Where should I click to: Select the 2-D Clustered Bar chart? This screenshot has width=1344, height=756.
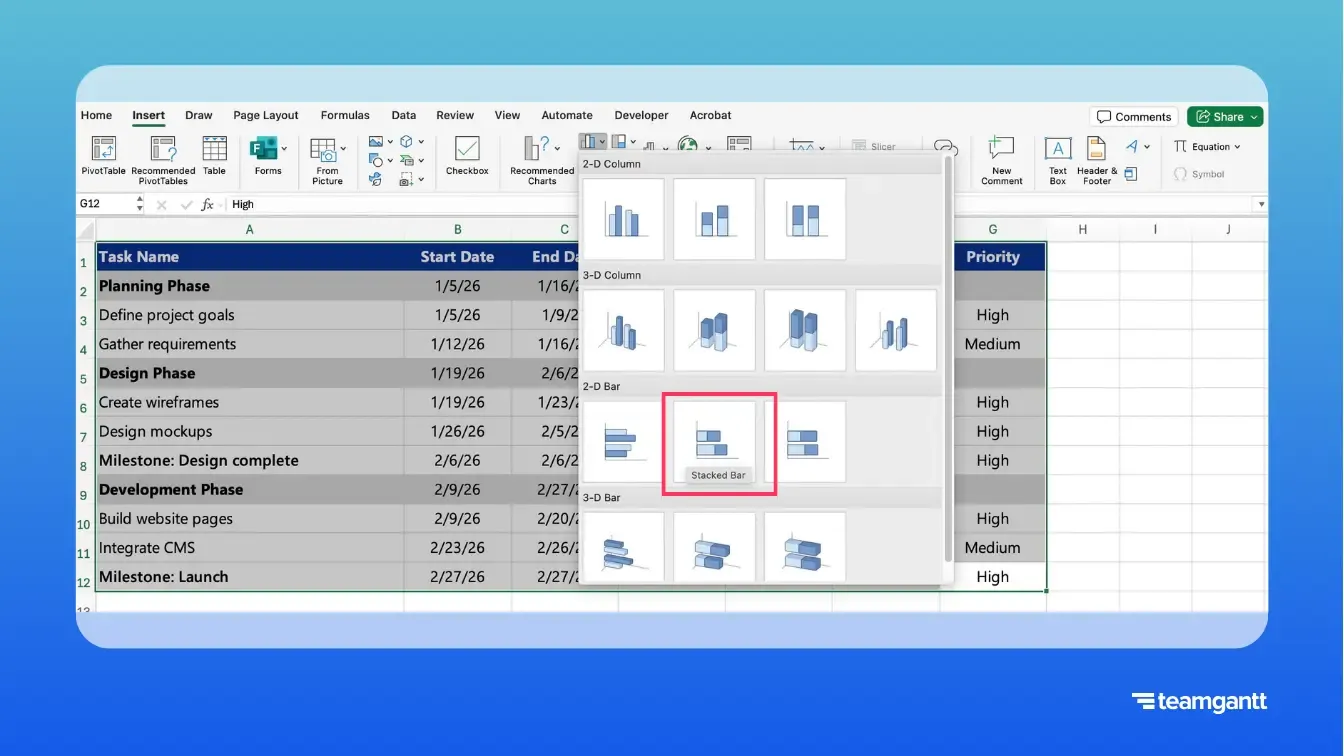(x=623, y=442)
